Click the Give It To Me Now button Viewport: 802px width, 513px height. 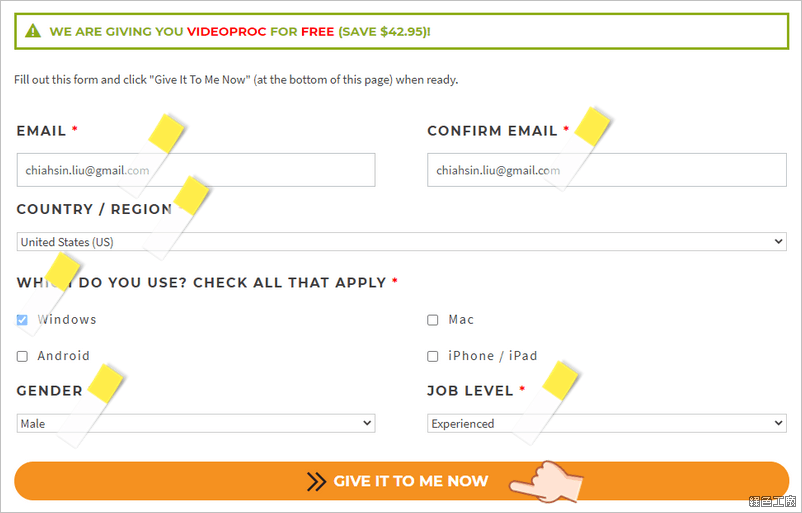pyautogui.click(x=402, y=481)
